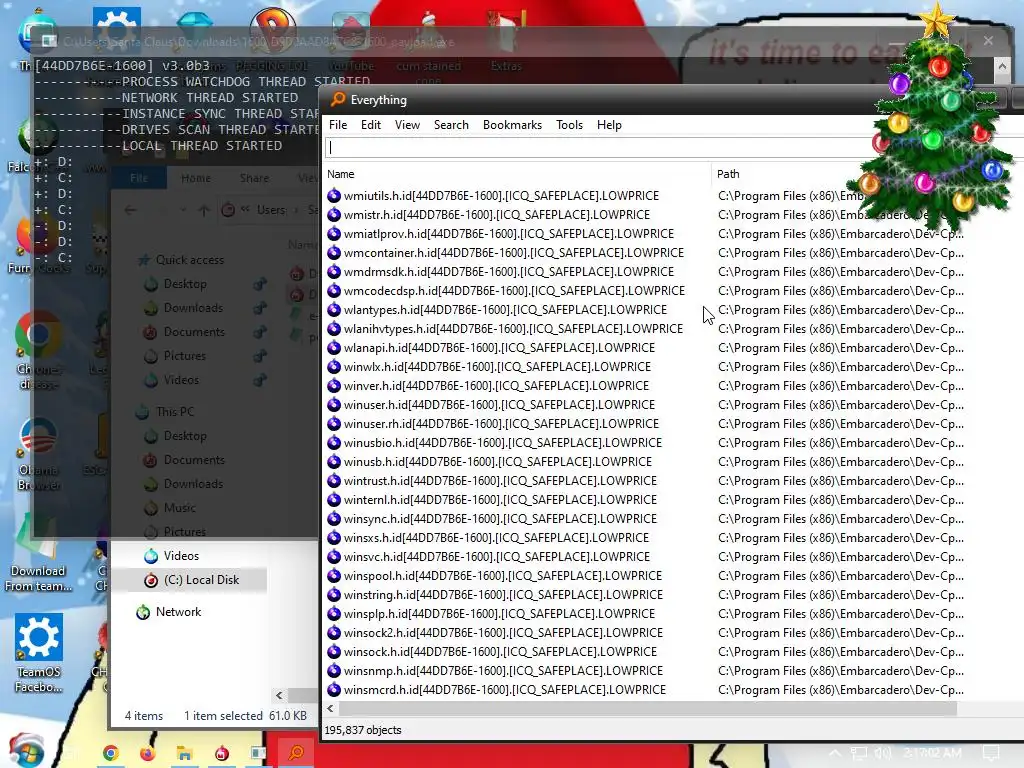Sort results by the Path column header
1024x768 pixels.
point(728,174)
